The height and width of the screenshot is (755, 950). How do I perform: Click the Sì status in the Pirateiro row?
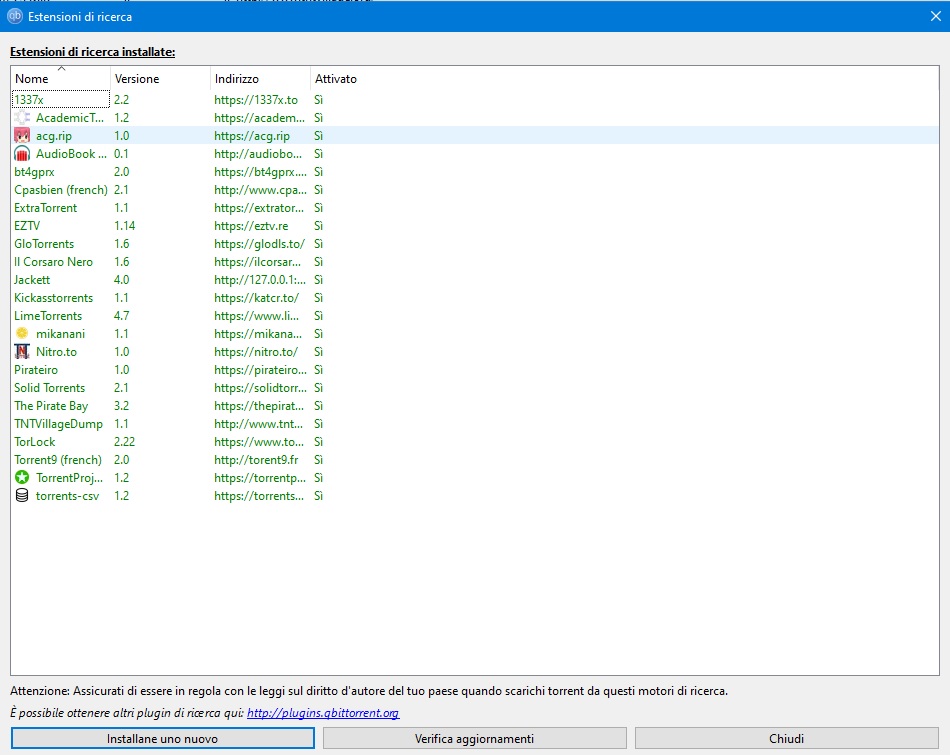click(x=318, y=370)
